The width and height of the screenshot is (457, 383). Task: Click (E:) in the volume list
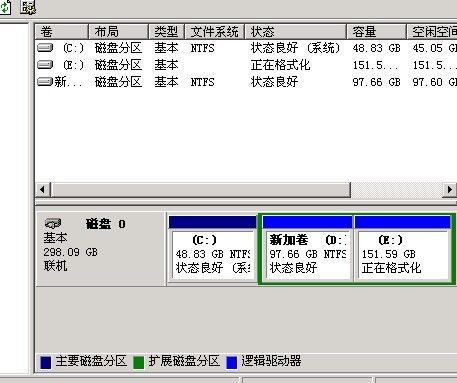pyautogui.click(x=73, y=65)
